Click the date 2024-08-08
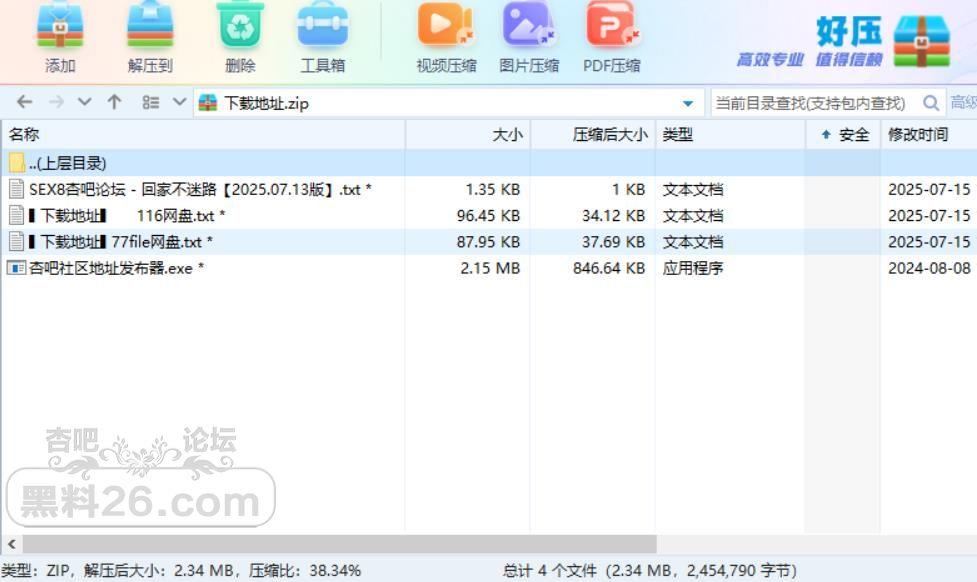977x582 pixels. (929, 268)
